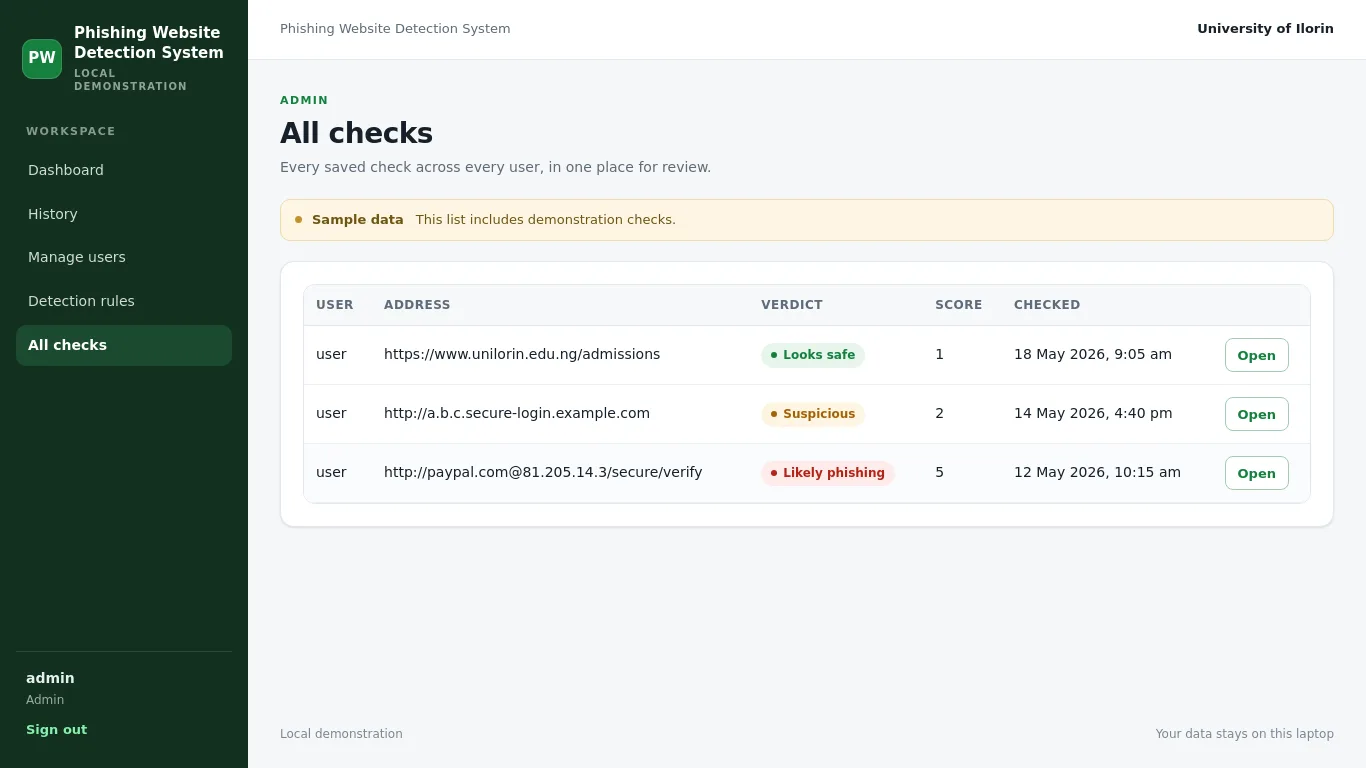The width and height of the screenshot is (1366, 768).
Task: Go to History in the sidebar
Action: click(x=124, y=214)
